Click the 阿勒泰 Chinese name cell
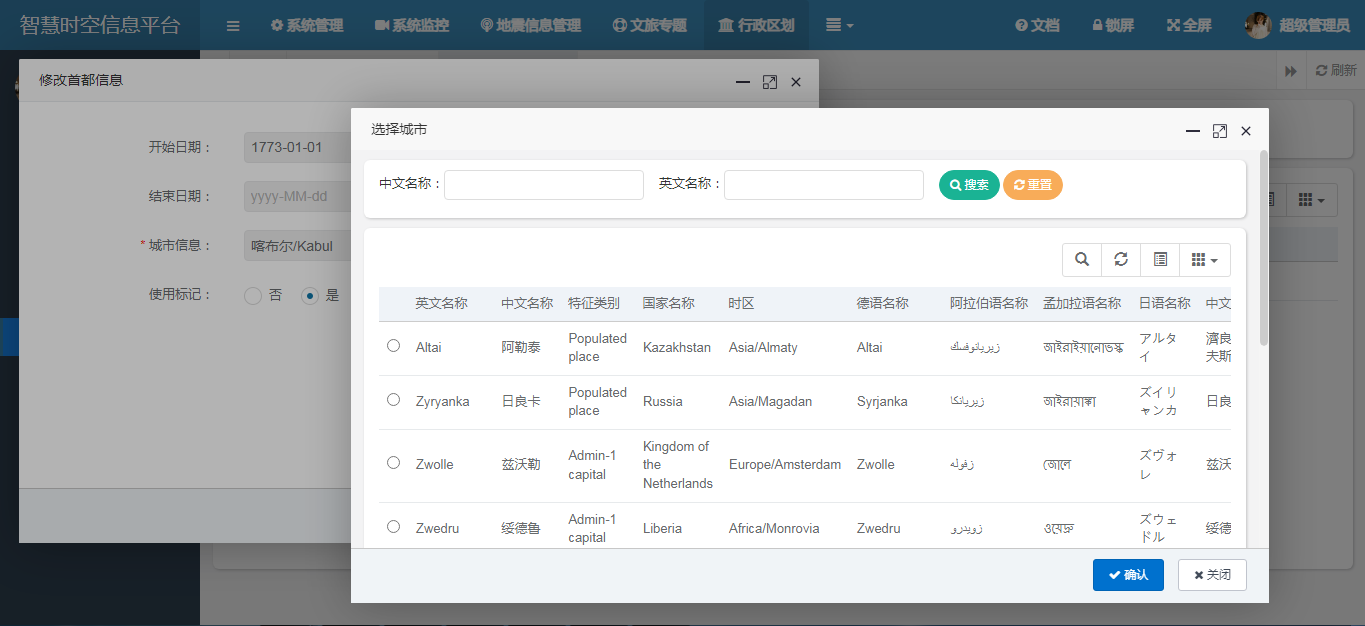 (521, 348)
